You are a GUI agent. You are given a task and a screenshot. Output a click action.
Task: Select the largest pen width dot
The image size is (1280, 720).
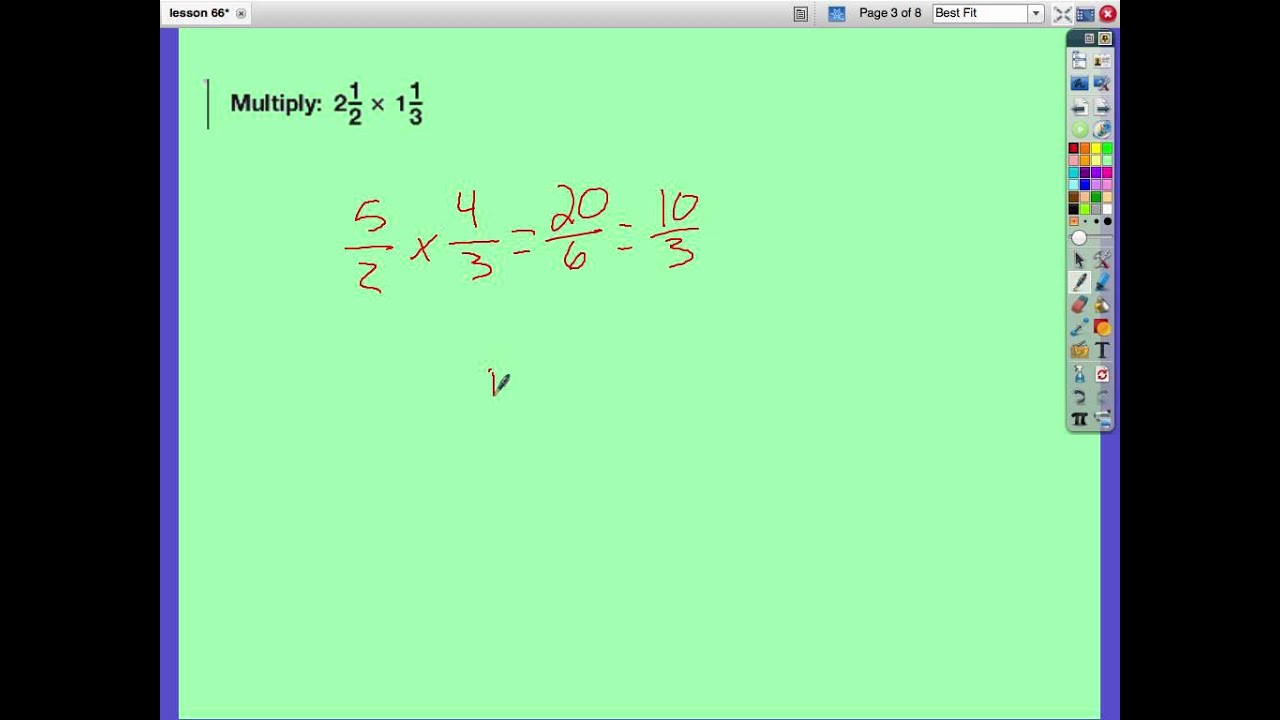1107,221
